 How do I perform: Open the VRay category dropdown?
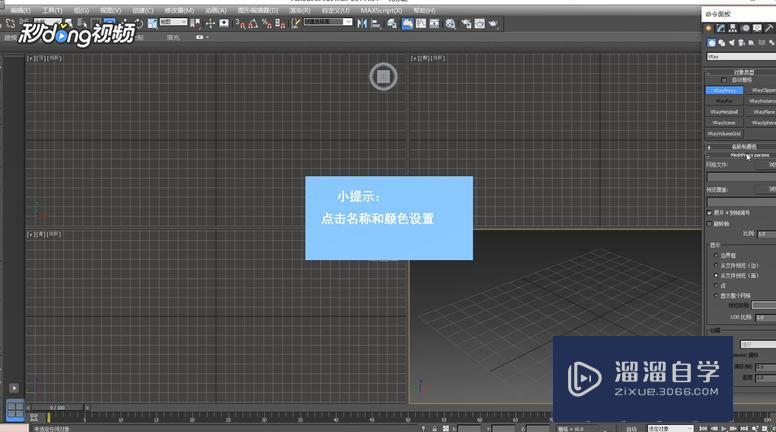pyautogui.click(x=741, y=57)
